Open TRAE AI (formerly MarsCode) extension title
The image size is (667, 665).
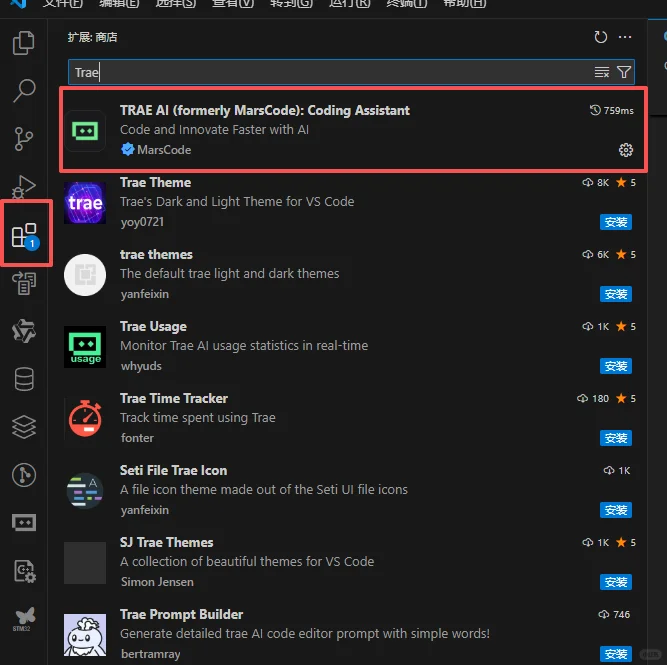[265, 111]
